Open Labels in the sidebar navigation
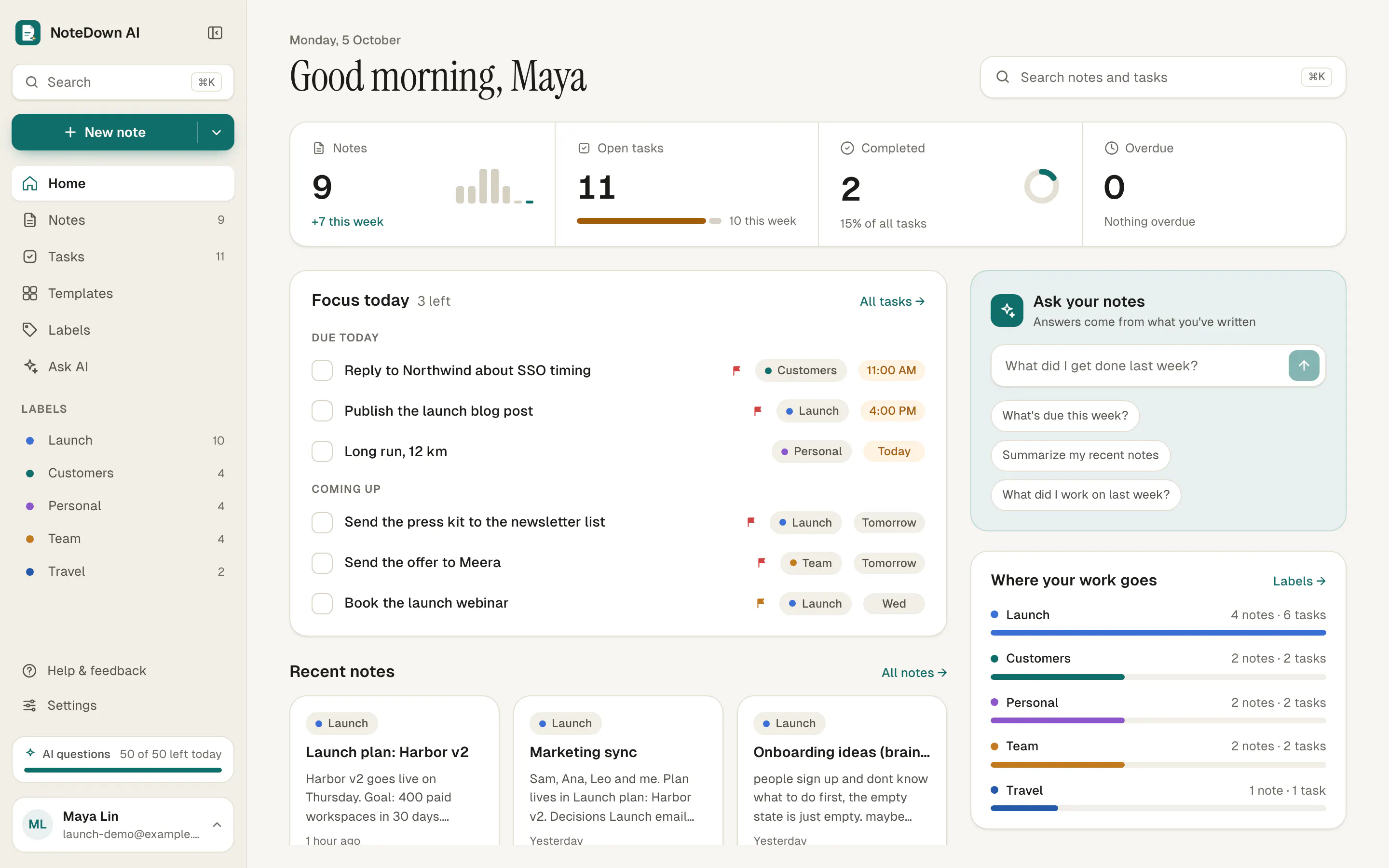This screenshot has height=868, width=1389. (x=123, y=330)
